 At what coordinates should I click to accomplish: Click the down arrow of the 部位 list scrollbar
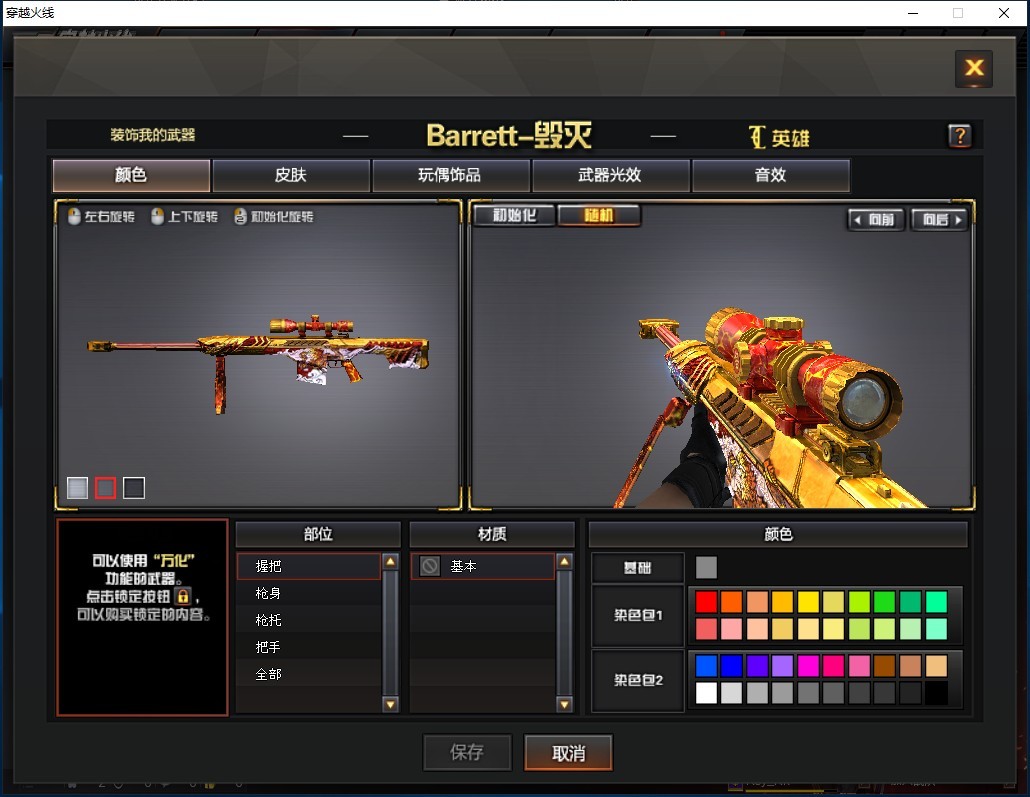(x=390, y=704)
